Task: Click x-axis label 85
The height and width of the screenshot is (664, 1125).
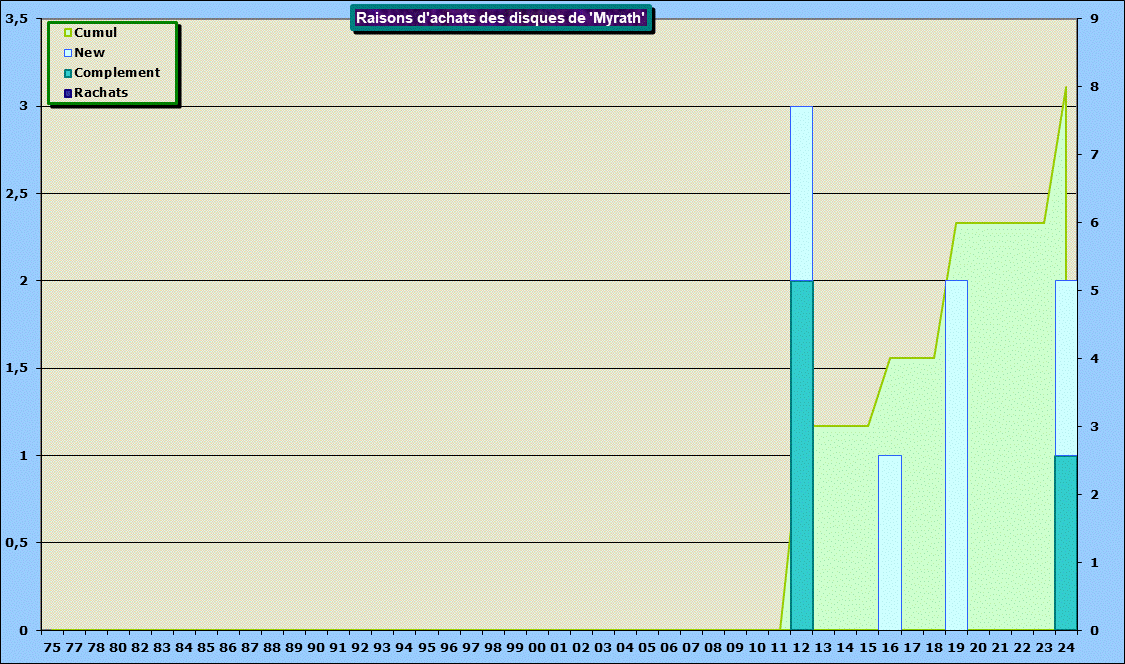Action: point(206,647)
